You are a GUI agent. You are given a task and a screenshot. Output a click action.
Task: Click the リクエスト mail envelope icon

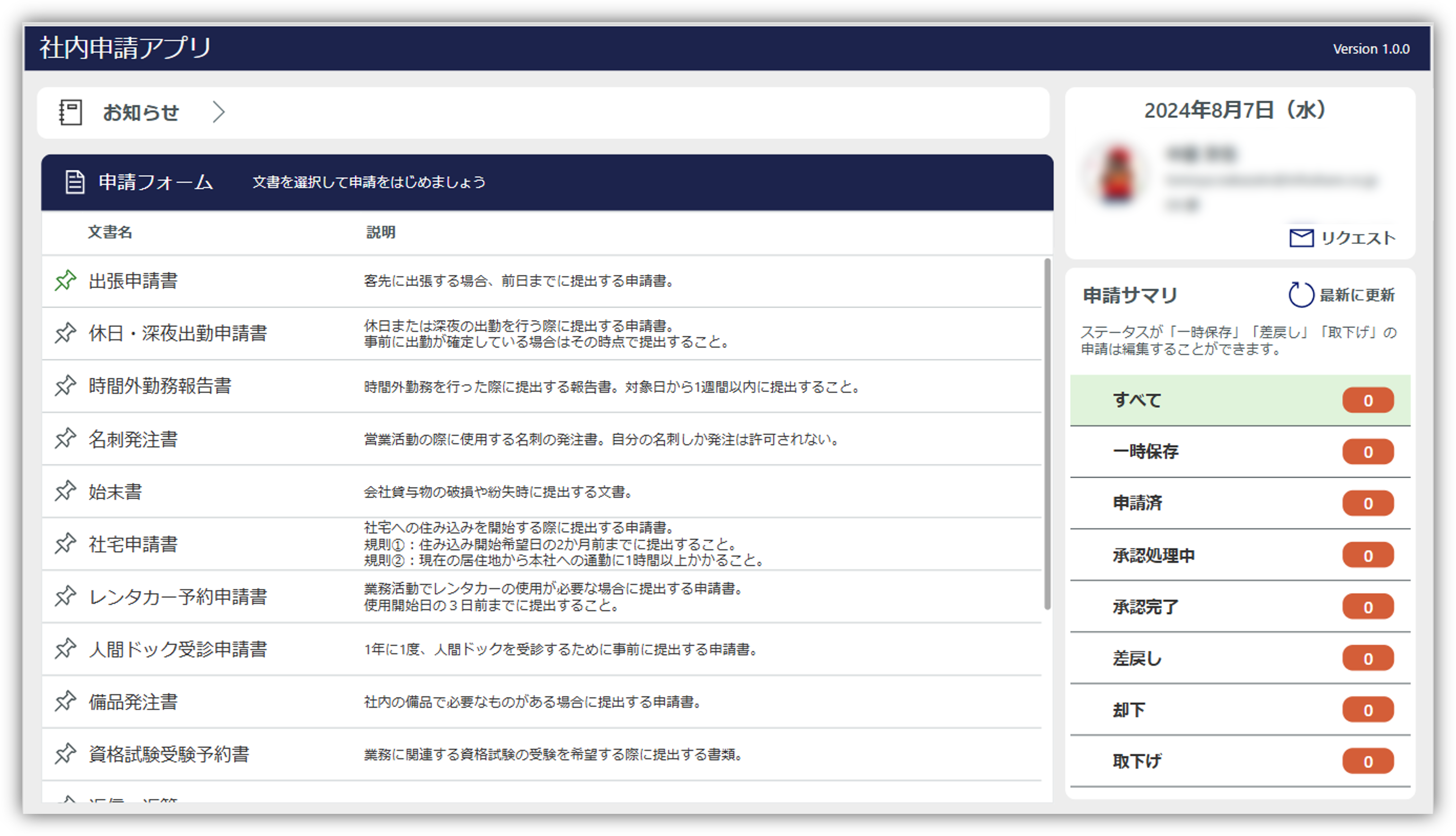(1301, 238)
